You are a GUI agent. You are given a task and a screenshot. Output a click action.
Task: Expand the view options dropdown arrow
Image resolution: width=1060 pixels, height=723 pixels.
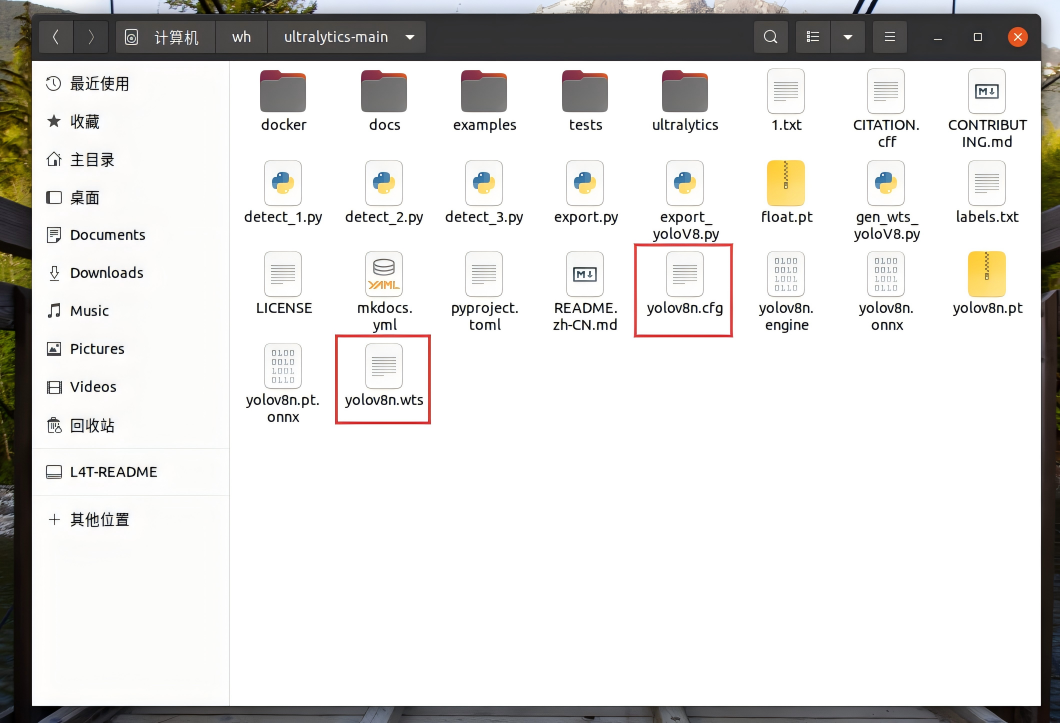pos(848,37)
